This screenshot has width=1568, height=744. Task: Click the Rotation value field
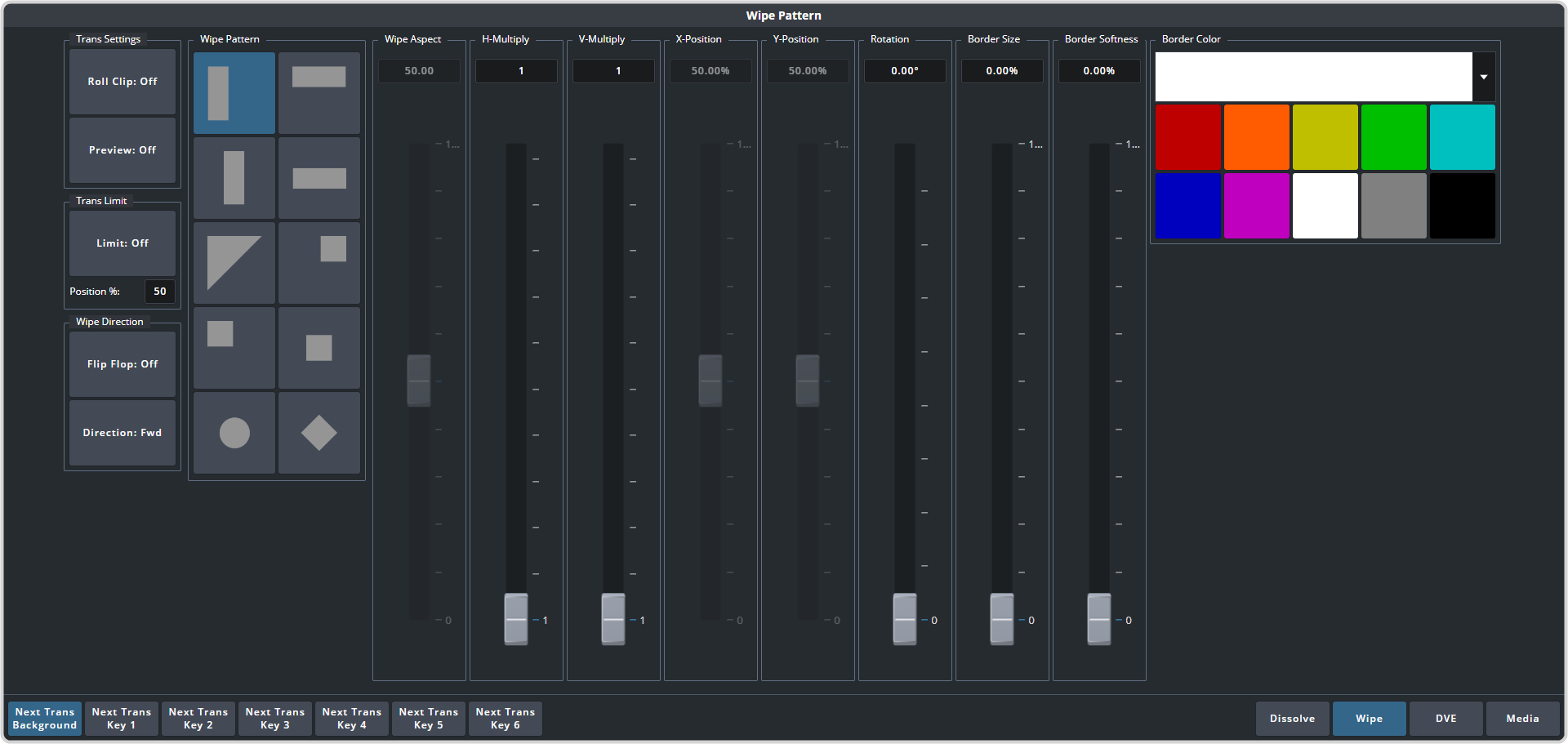[905, 71]
